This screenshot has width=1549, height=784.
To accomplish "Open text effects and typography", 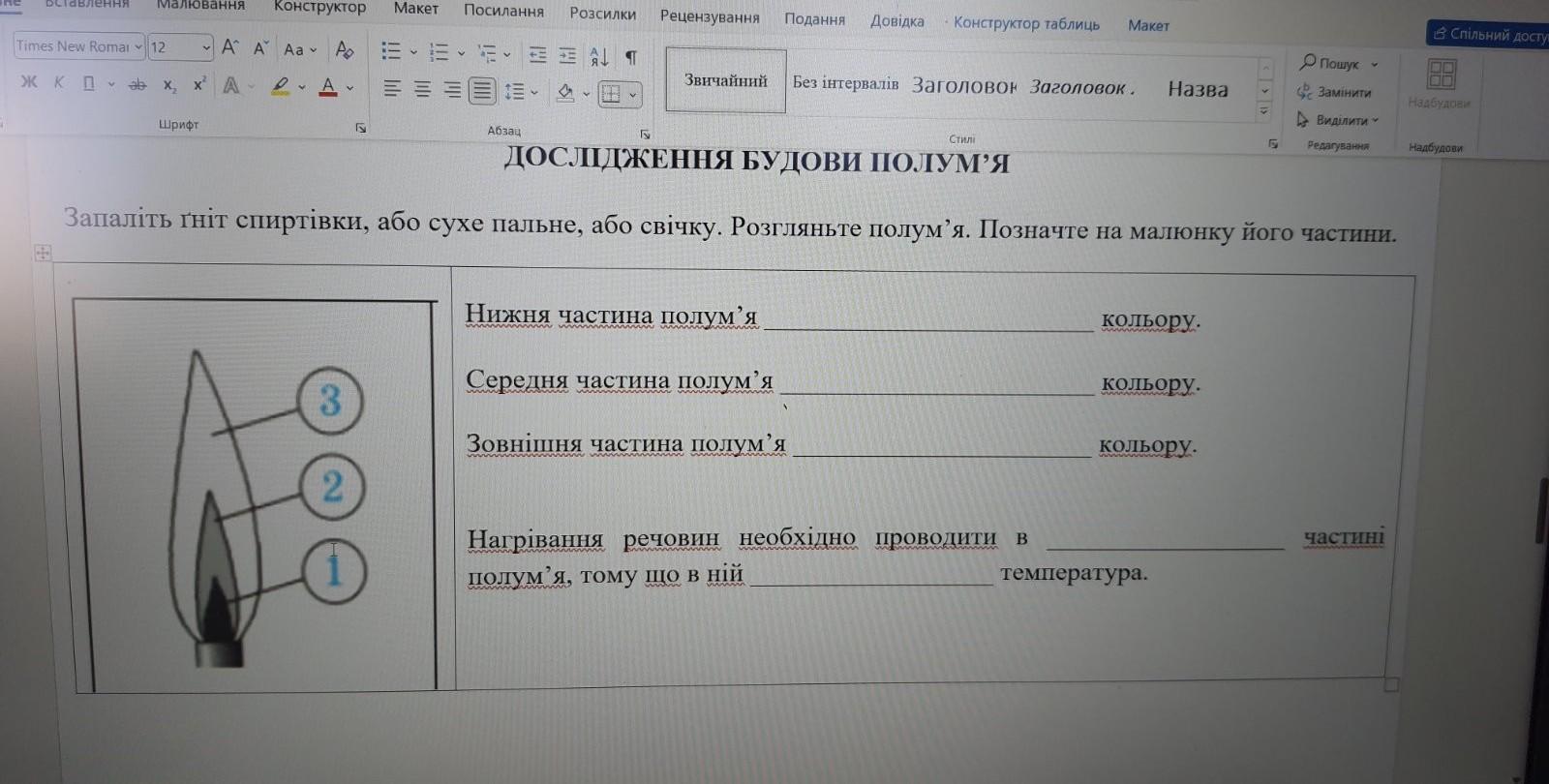I will 231,86.
